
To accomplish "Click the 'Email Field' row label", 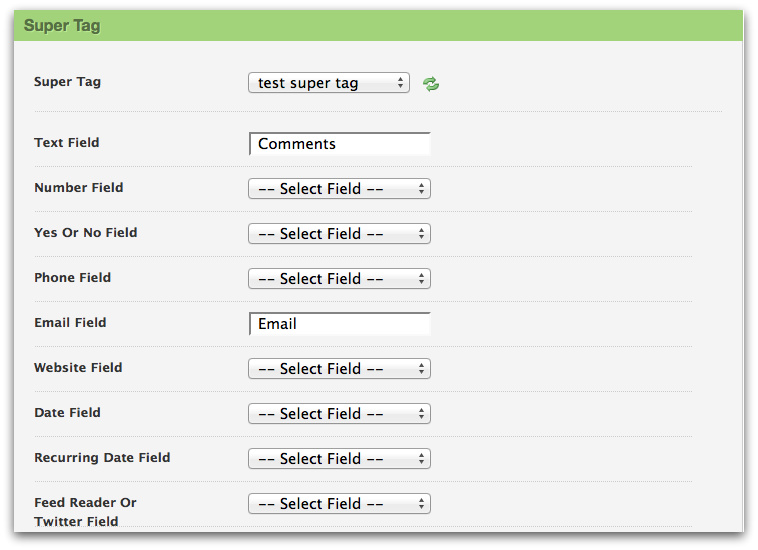I will point(70,323).
